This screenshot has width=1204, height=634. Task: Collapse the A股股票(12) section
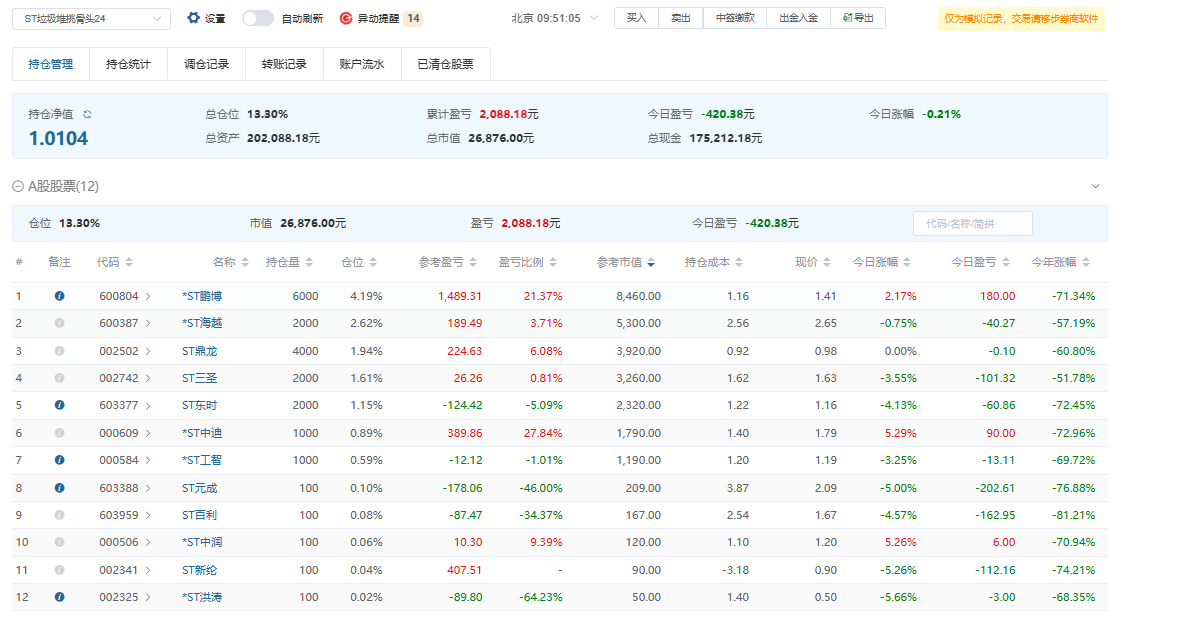click(18, 187)
